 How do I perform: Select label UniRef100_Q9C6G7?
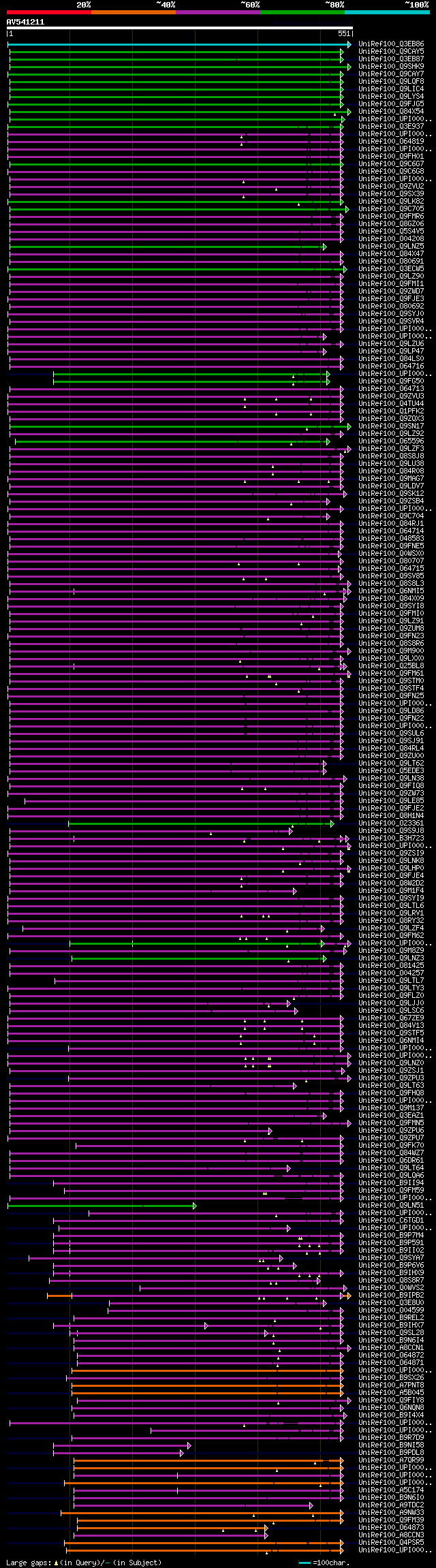(x=391, y=164)
